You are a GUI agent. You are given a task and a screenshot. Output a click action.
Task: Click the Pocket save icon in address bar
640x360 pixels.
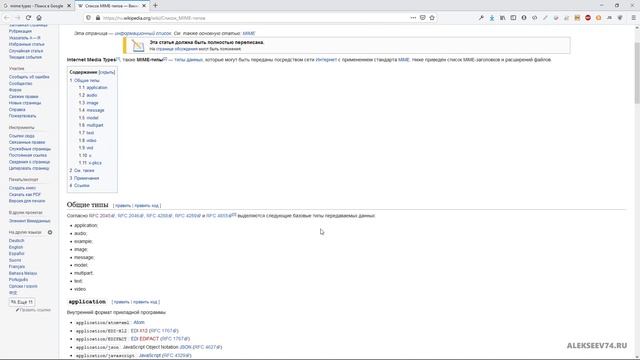tap(422, 18)
